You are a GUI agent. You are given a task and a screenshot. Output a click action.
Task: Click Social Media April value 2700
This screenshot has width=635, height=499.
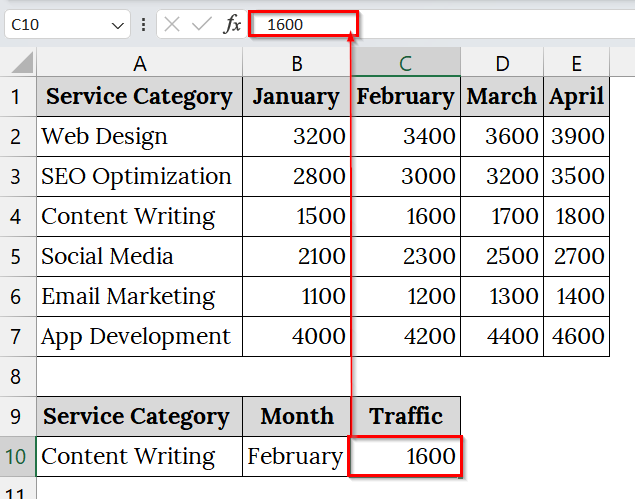(576, 257)
